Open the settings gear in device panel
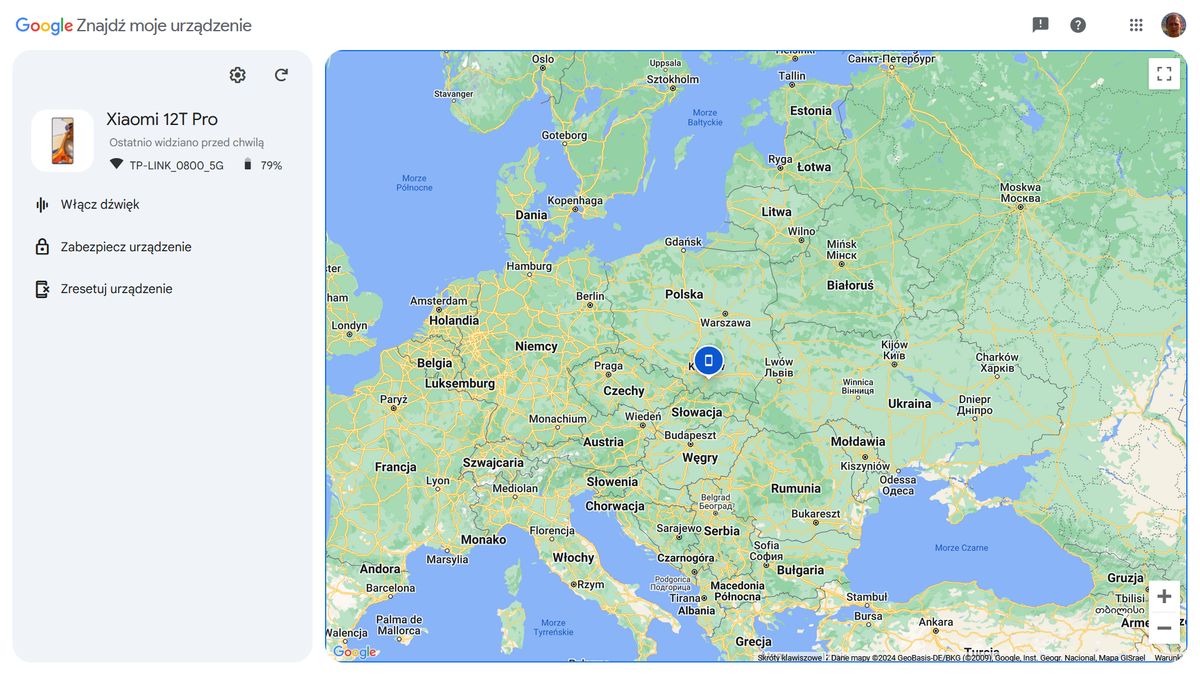1200x675 pixels. 237,75
